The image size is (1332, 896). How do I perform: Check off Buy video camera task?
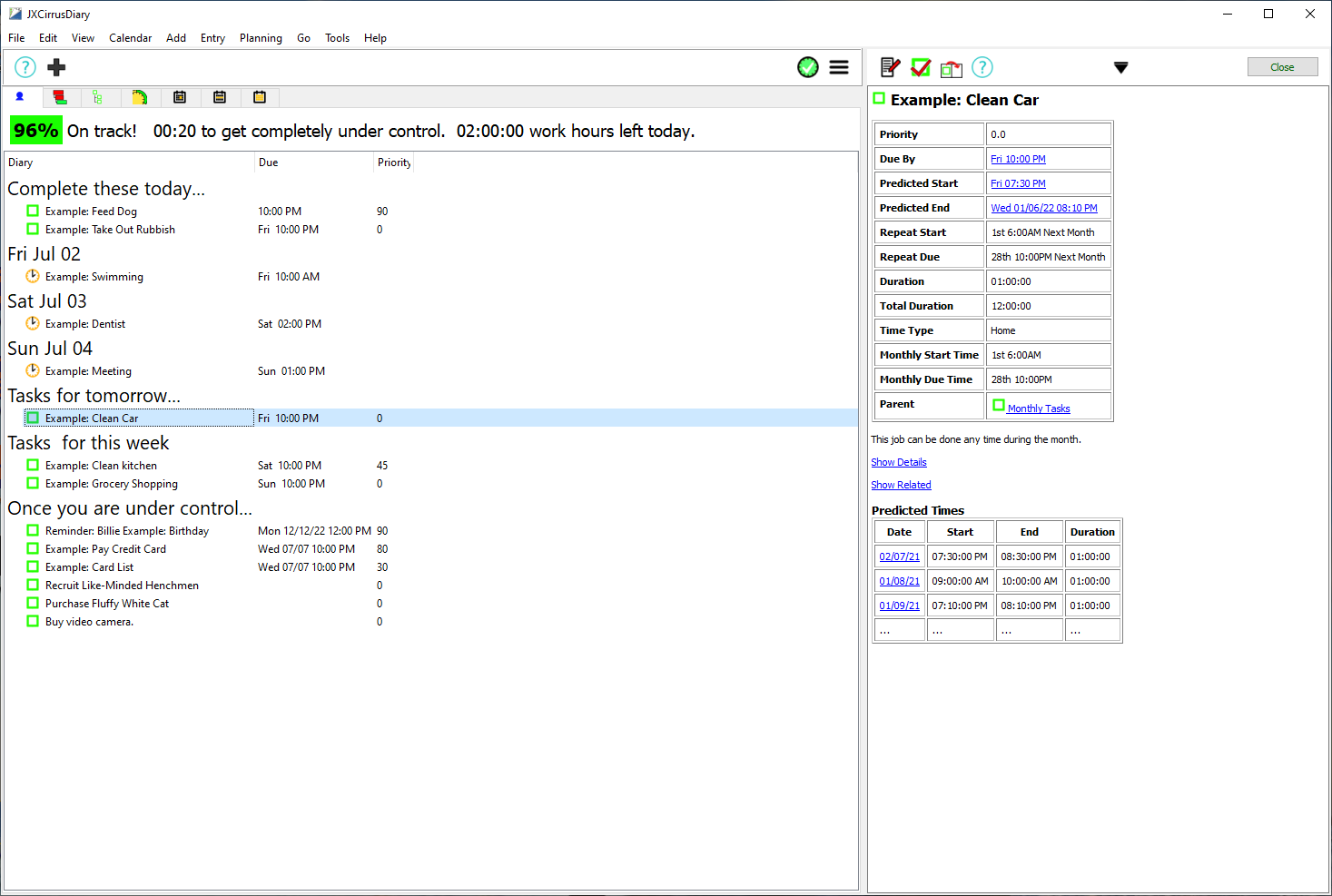[33, 622]
